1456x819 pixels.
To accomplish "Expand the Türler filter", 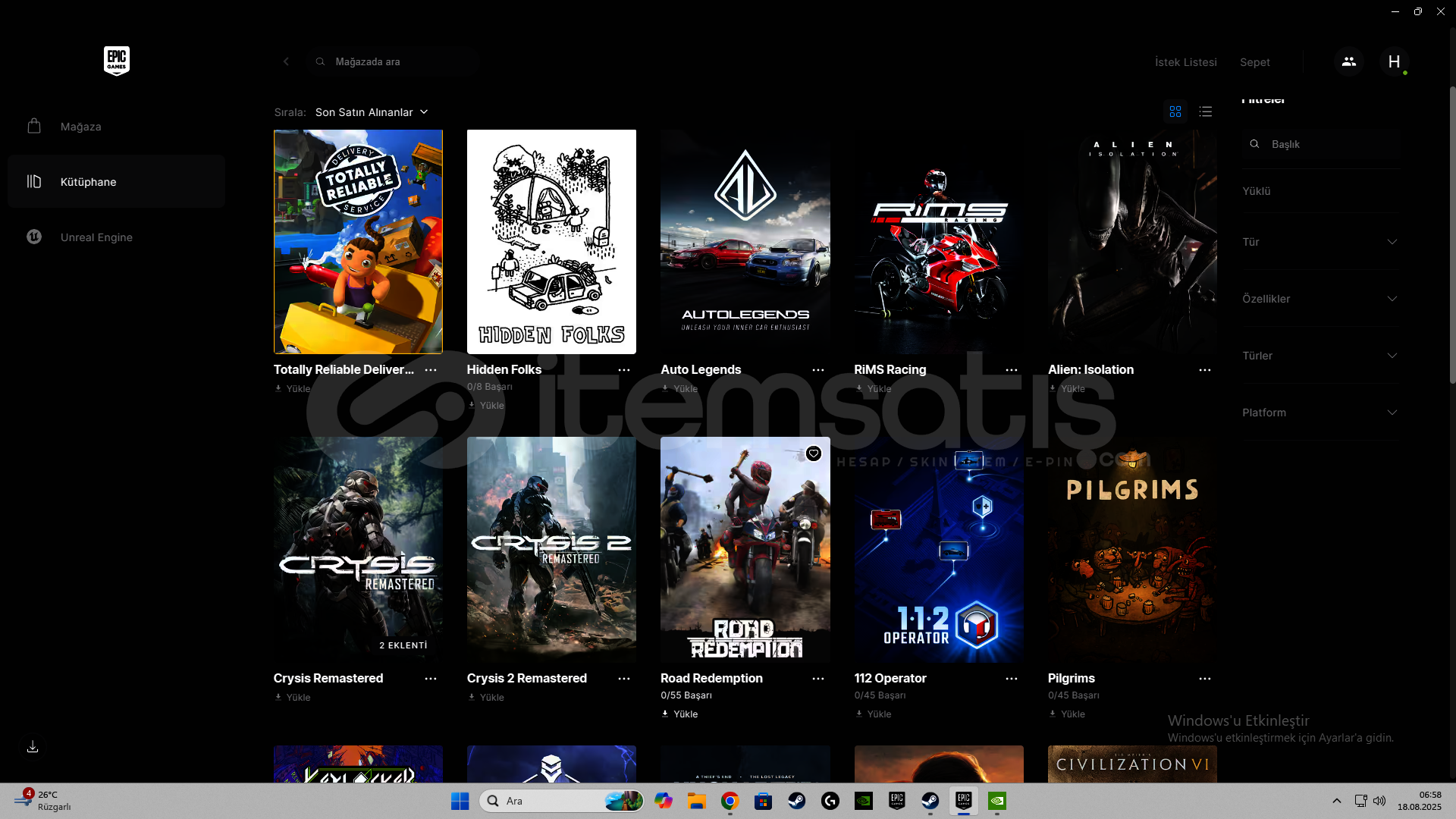I will point(1320,356).
